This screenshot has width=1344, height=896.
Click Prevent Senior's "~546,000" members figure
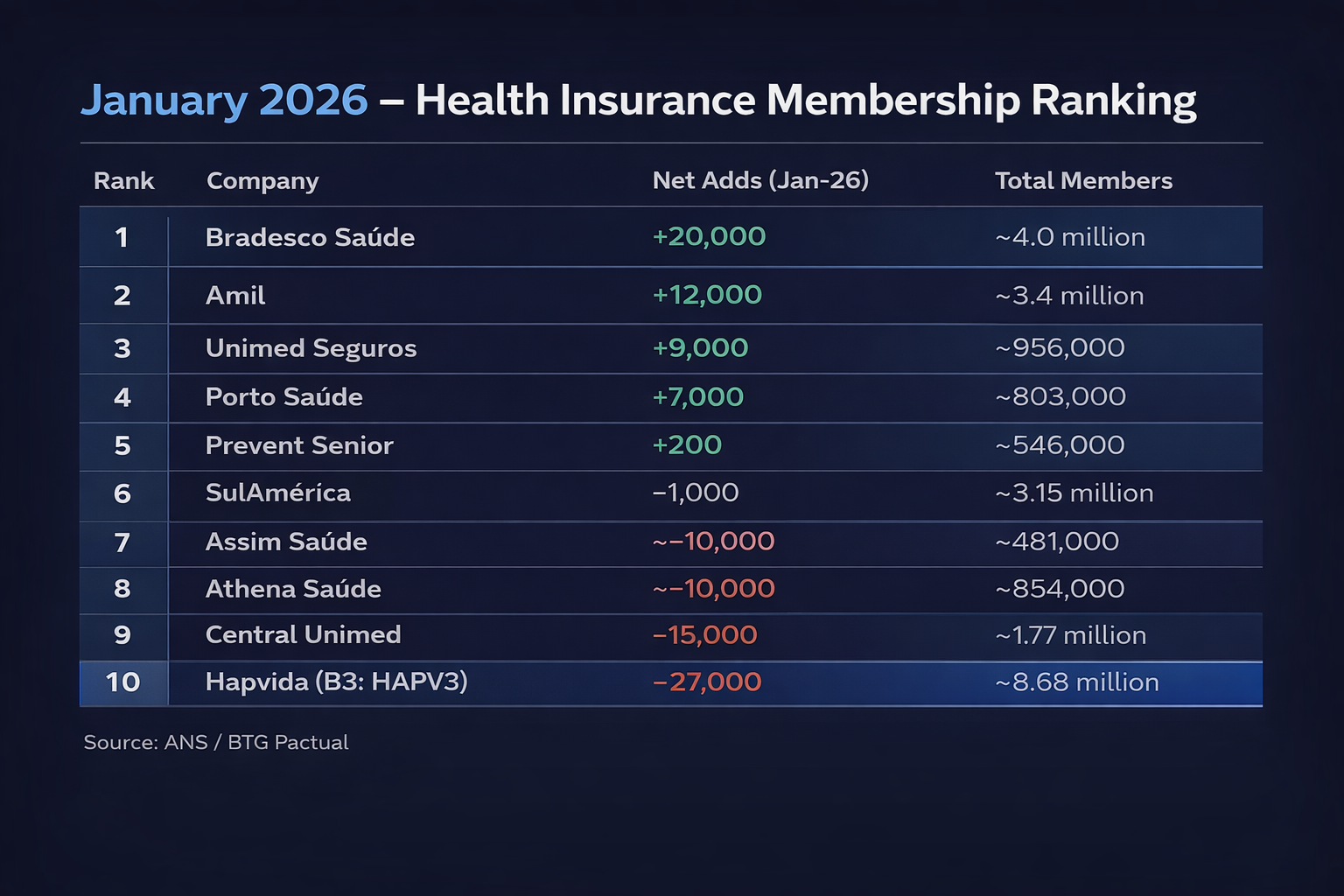(1060, 445)
